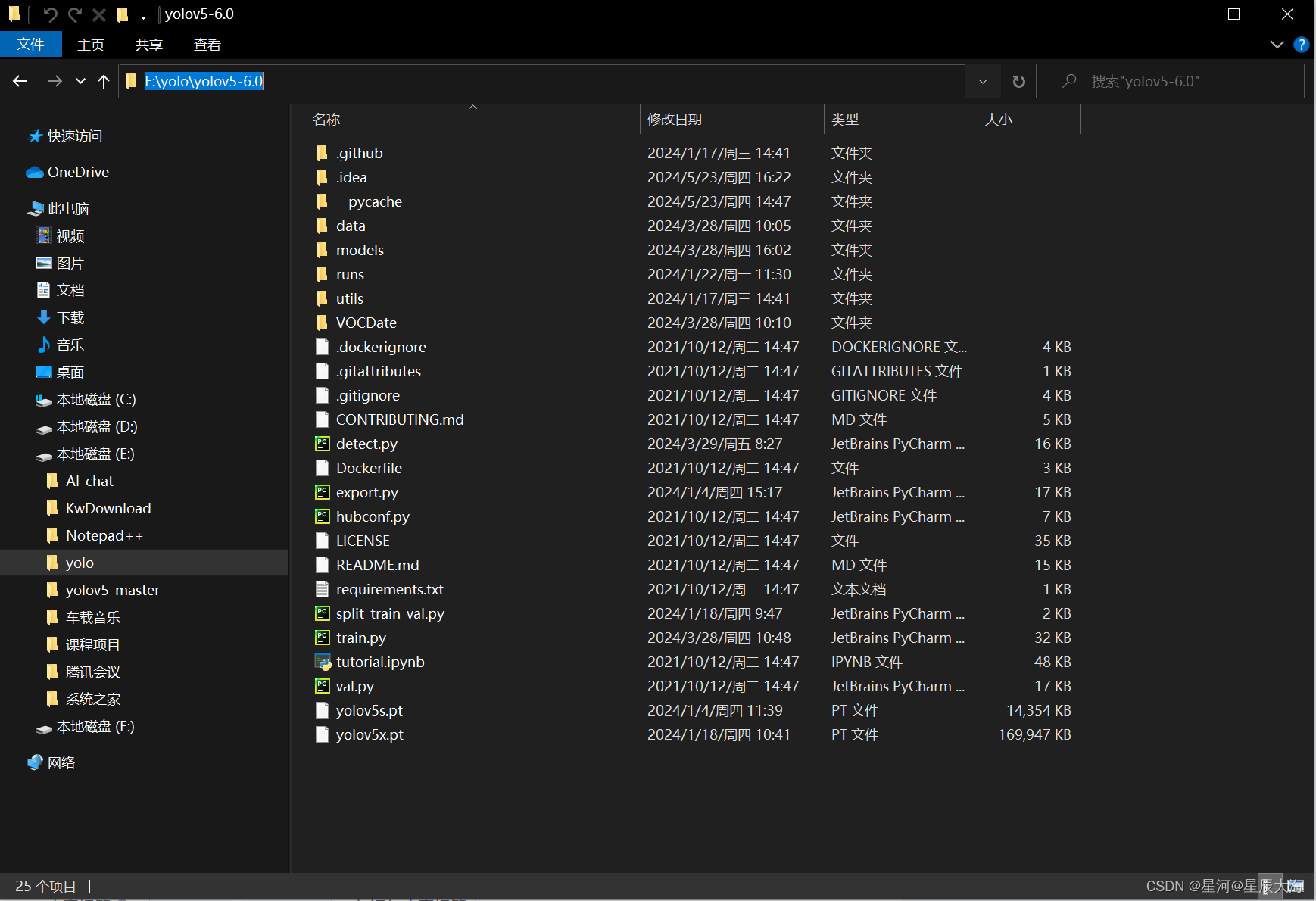Select the yolov5x.pt file name
This screenshot has height=901, width=1316.
pos(370,734)
